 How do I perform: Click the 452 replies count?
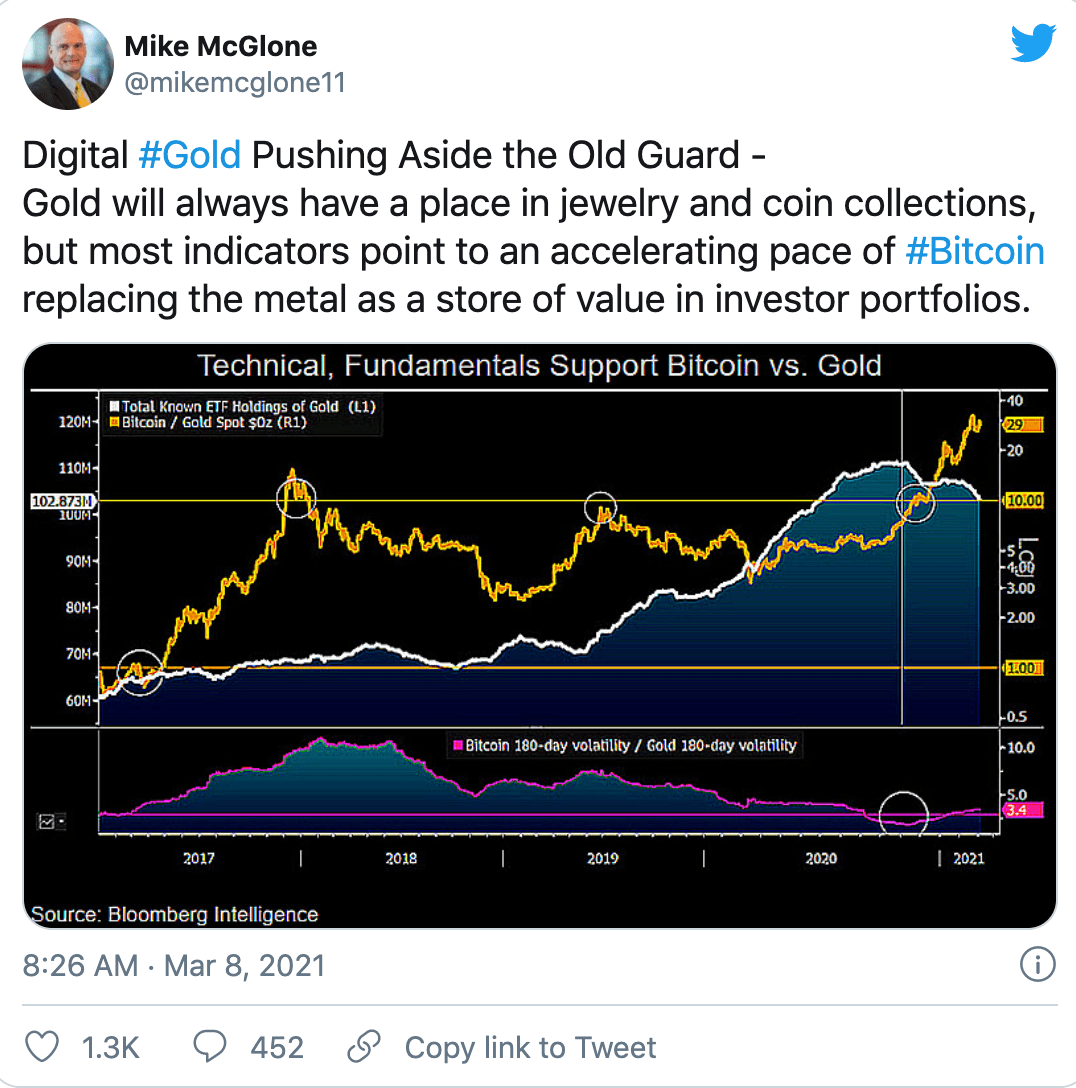277,1047
